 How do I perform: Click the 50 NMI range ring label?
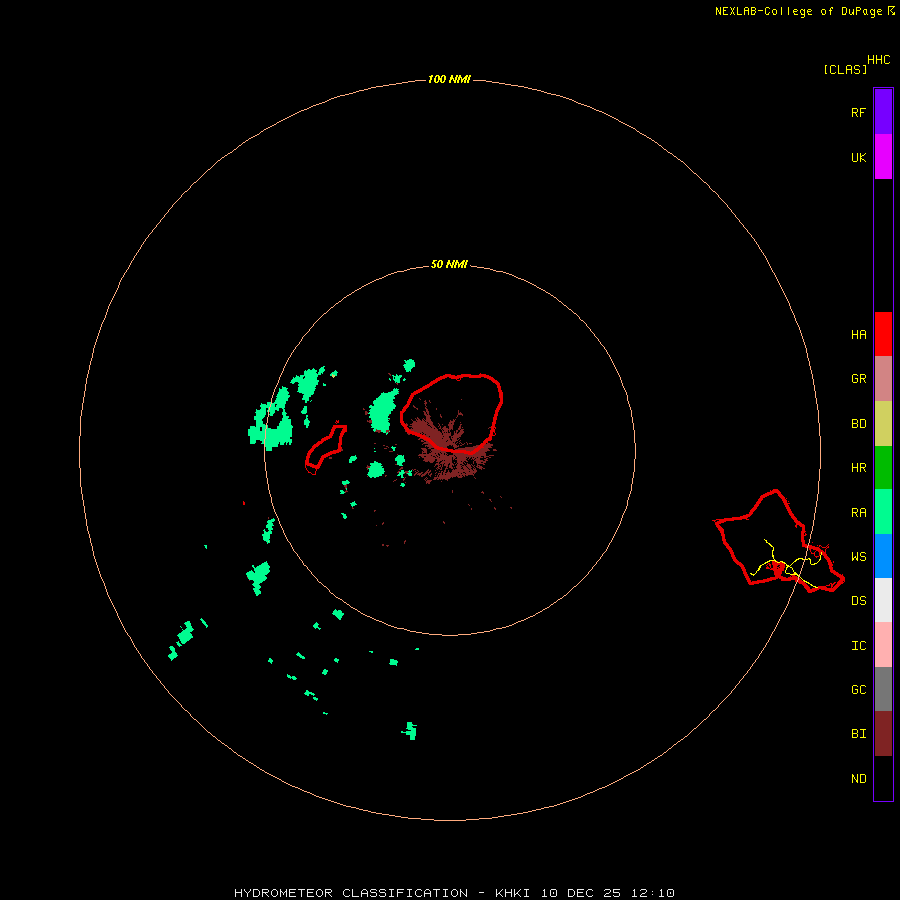449,264
